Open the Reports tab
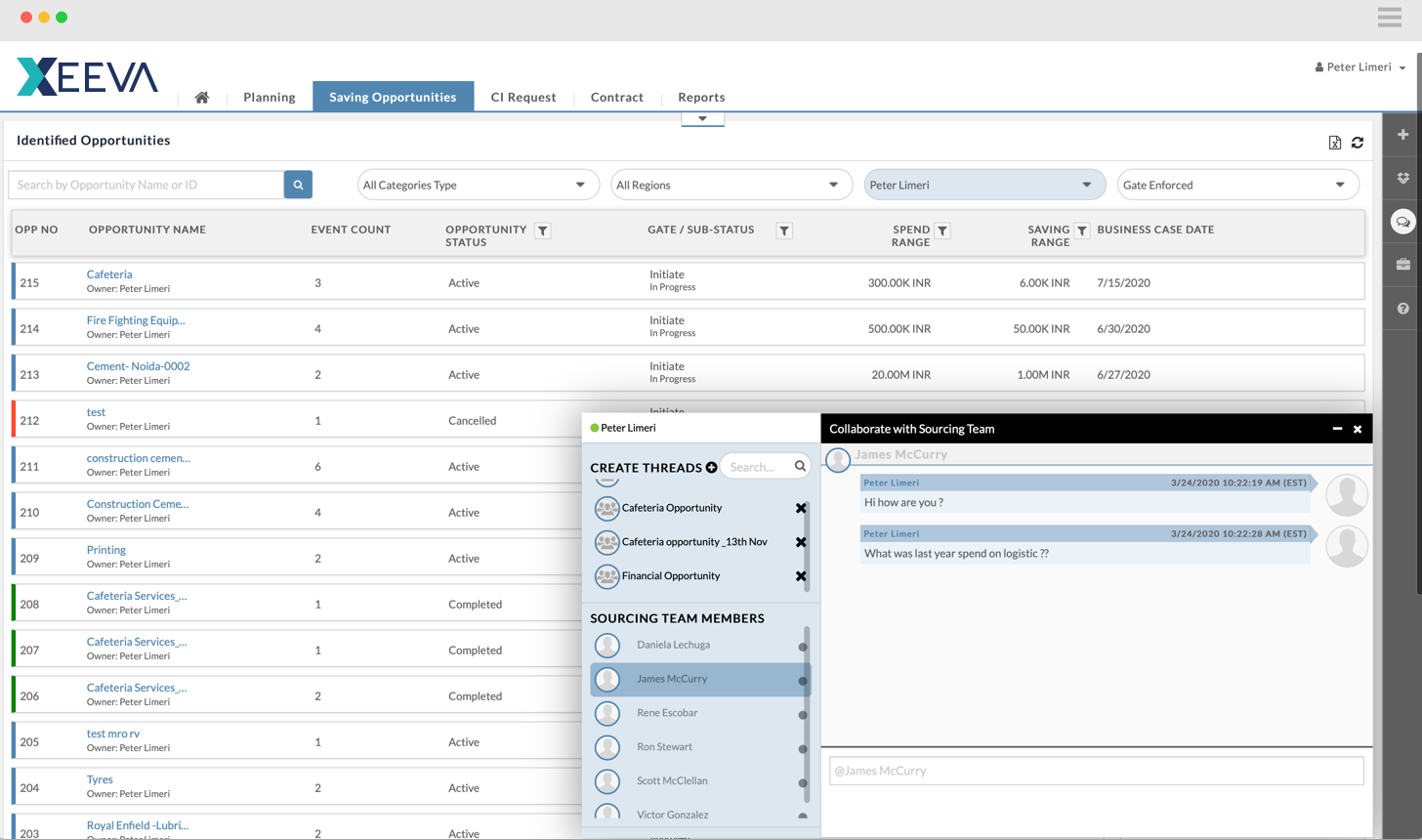 (701, 98)
